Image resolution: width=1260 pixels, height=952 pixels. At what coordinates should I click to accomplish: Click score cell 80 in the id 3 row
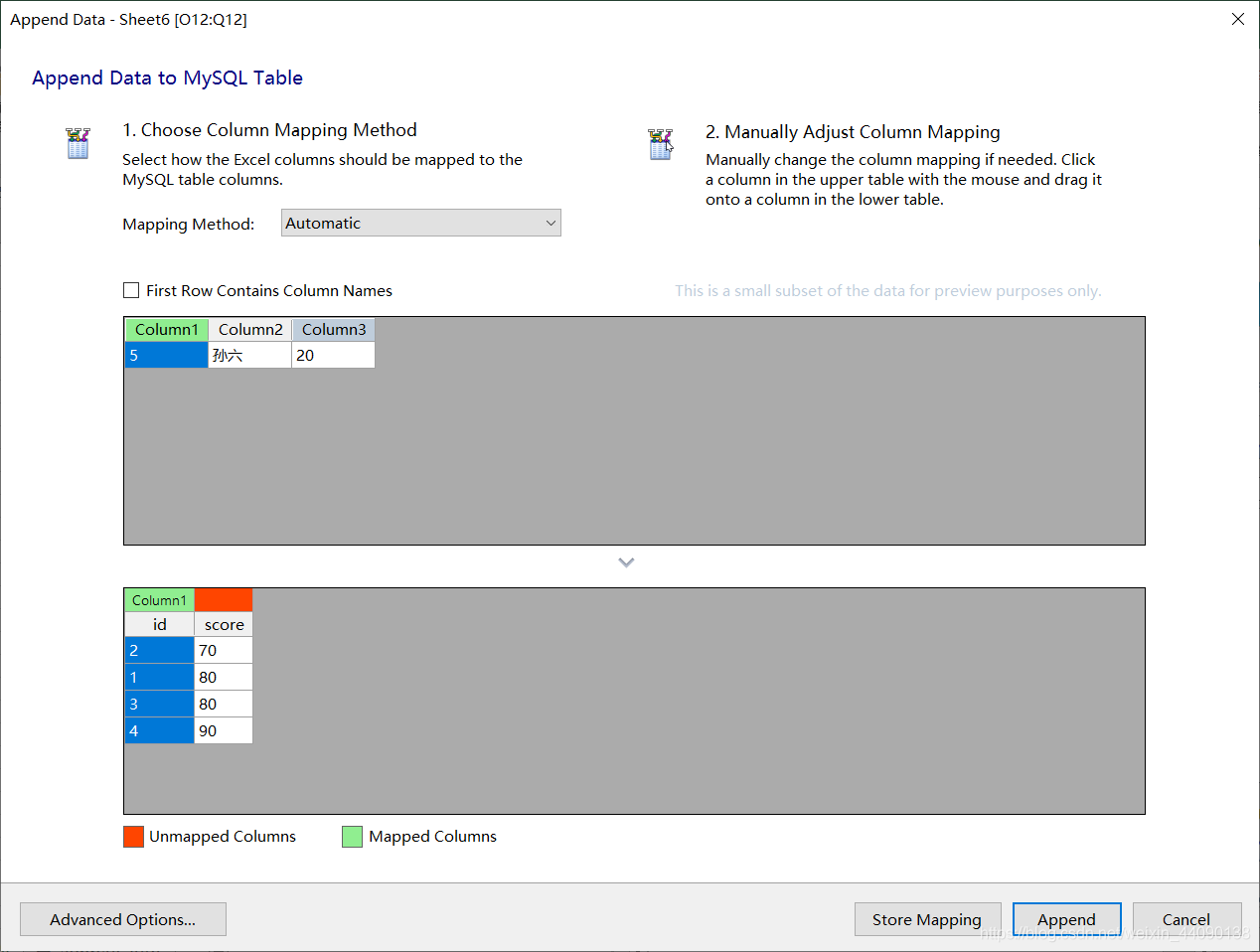[224, 704]
